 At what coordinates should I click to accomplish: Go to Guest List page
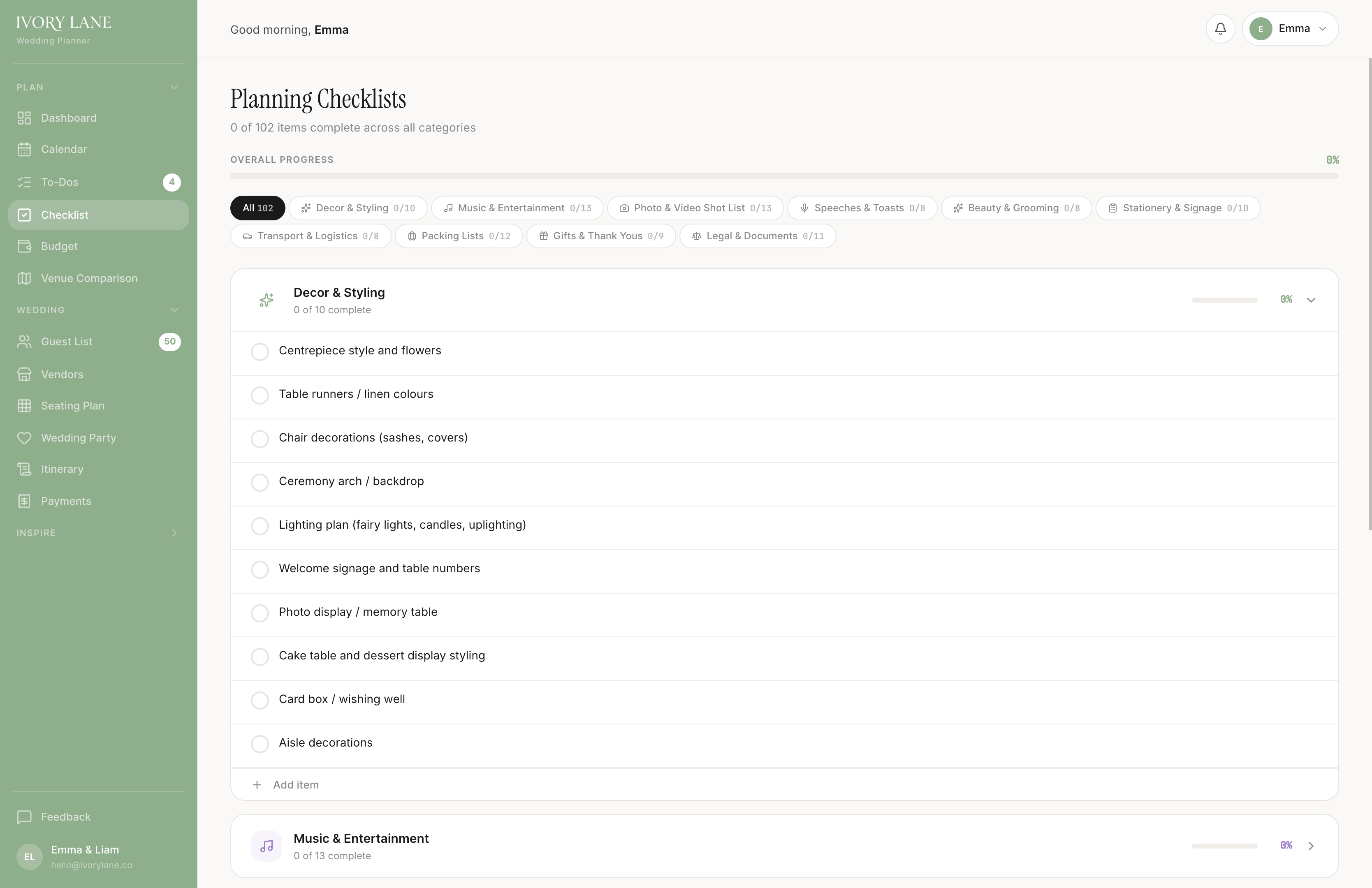66,342
